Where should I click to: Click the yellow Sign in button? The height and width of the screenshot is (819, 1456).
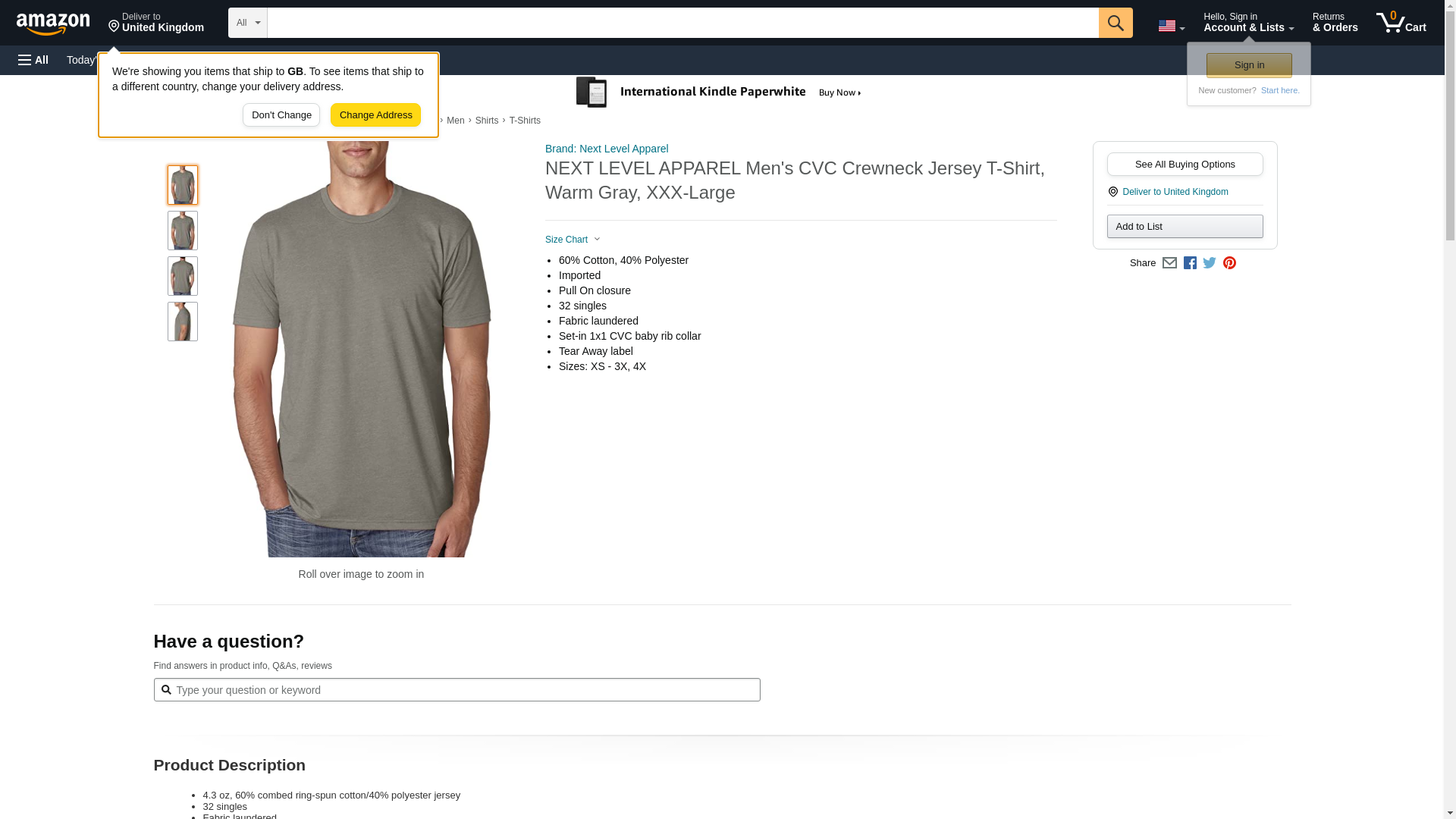[x=1249, y=65]
